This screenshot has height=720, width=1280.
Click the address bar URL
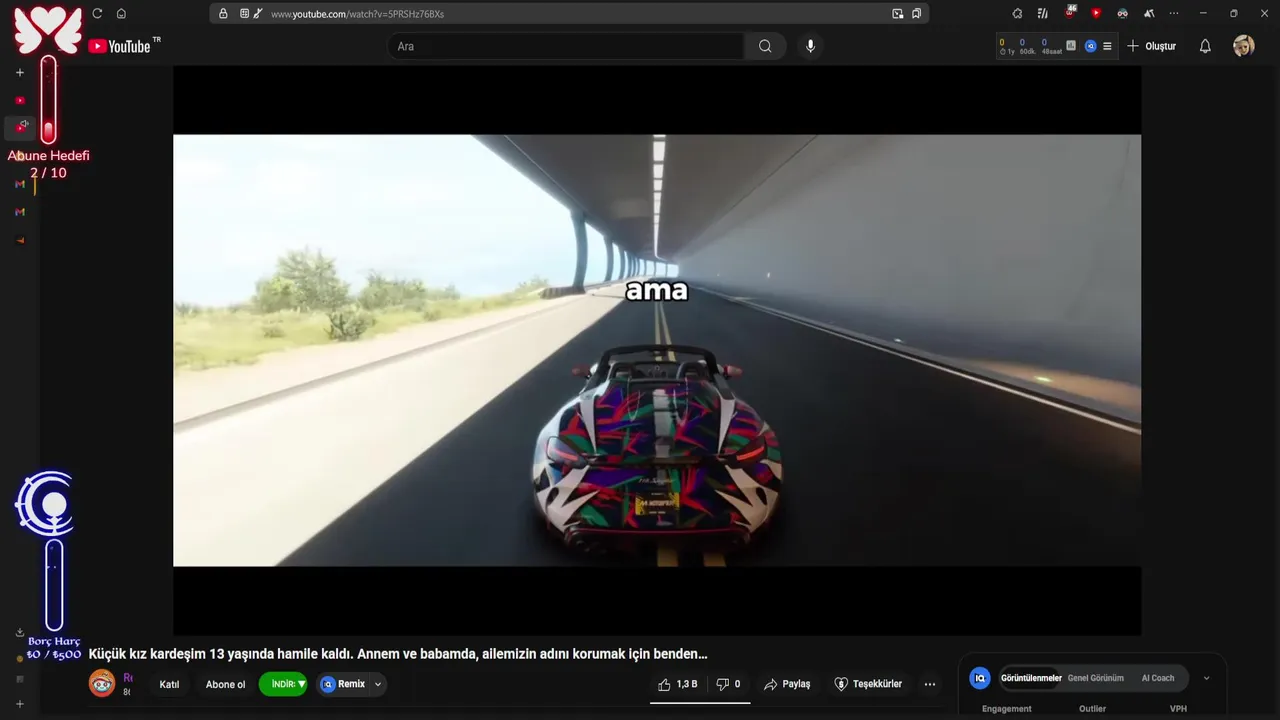coord(357,14)
